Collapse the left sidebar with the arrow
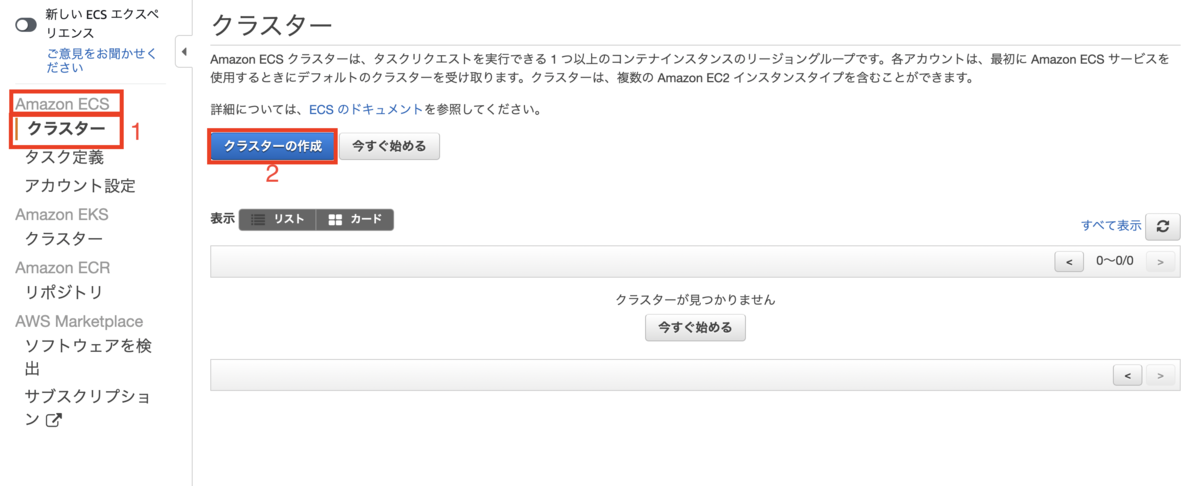The image size is (1200, 486). 184,51
